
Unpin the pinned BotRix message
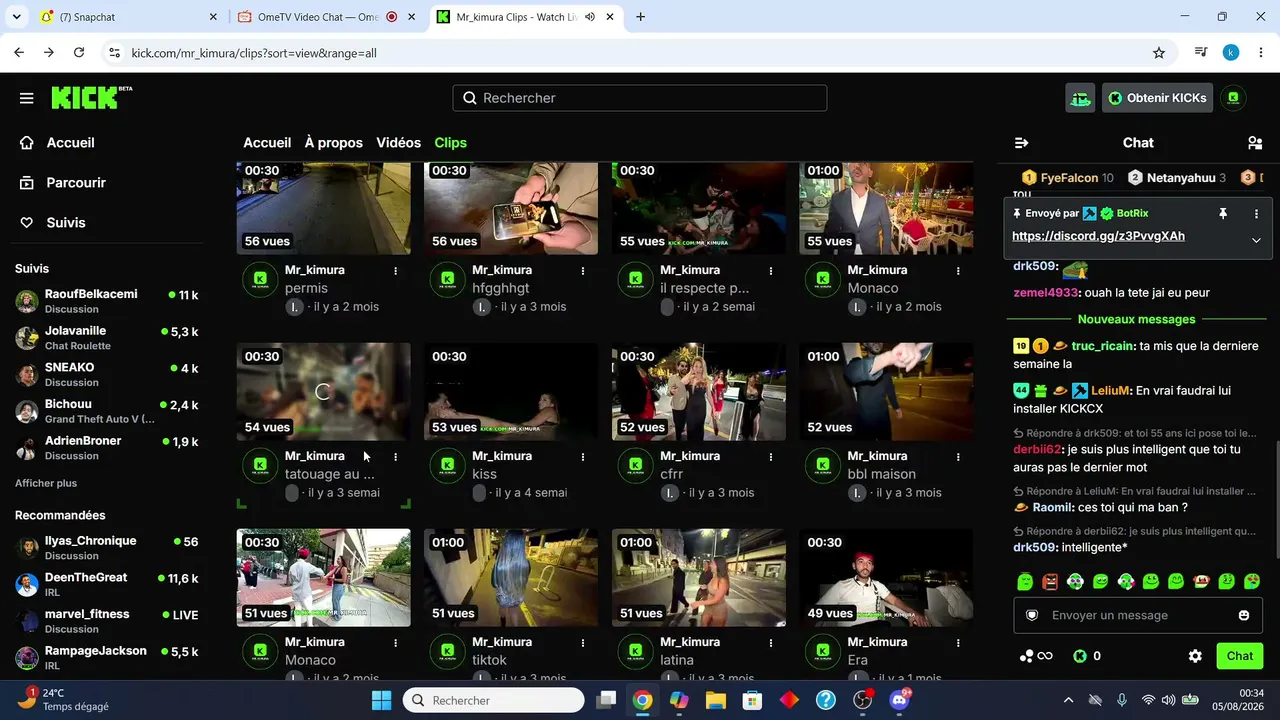tap(1222, 214)
